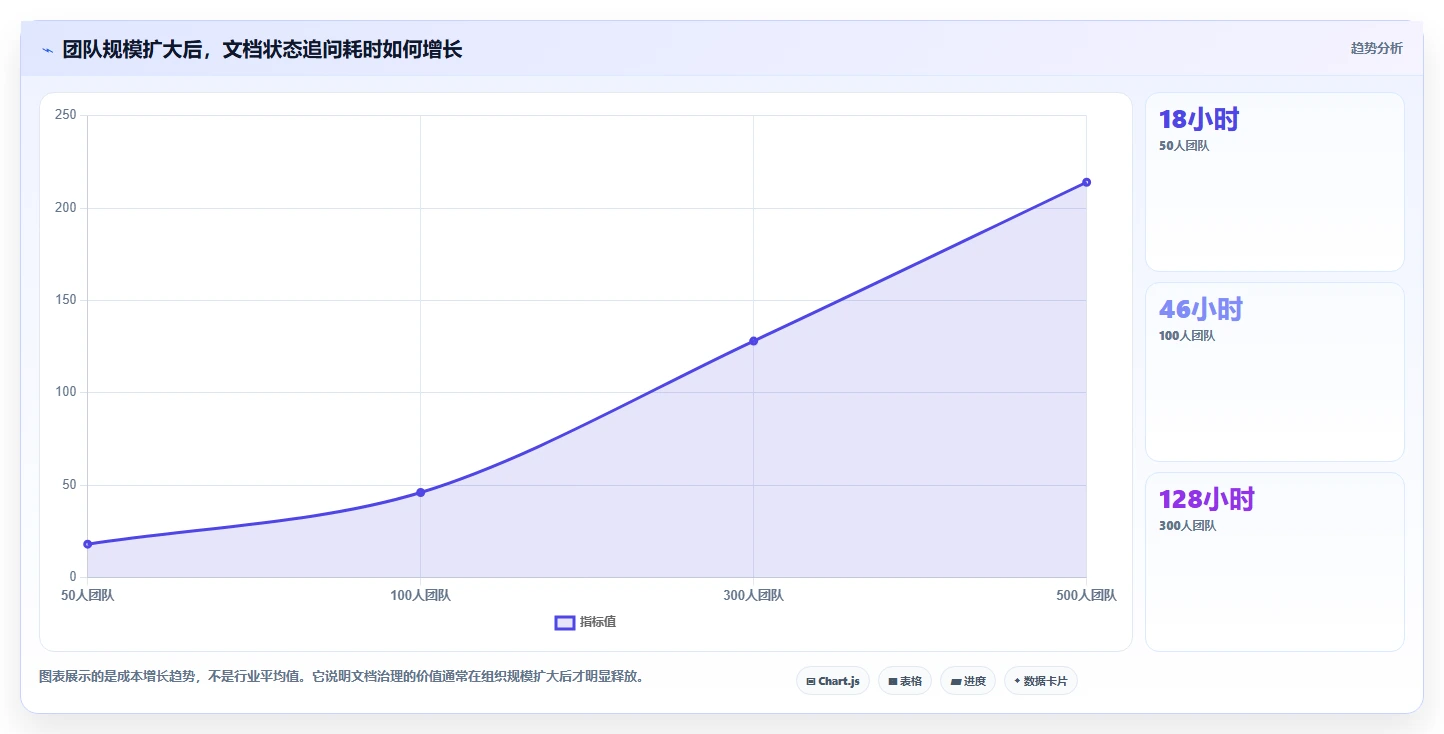Image resolution: width=1444 pixels, height=734 pixels.
Task: Open the 18小时 stat card
Action: [1275, 182]
